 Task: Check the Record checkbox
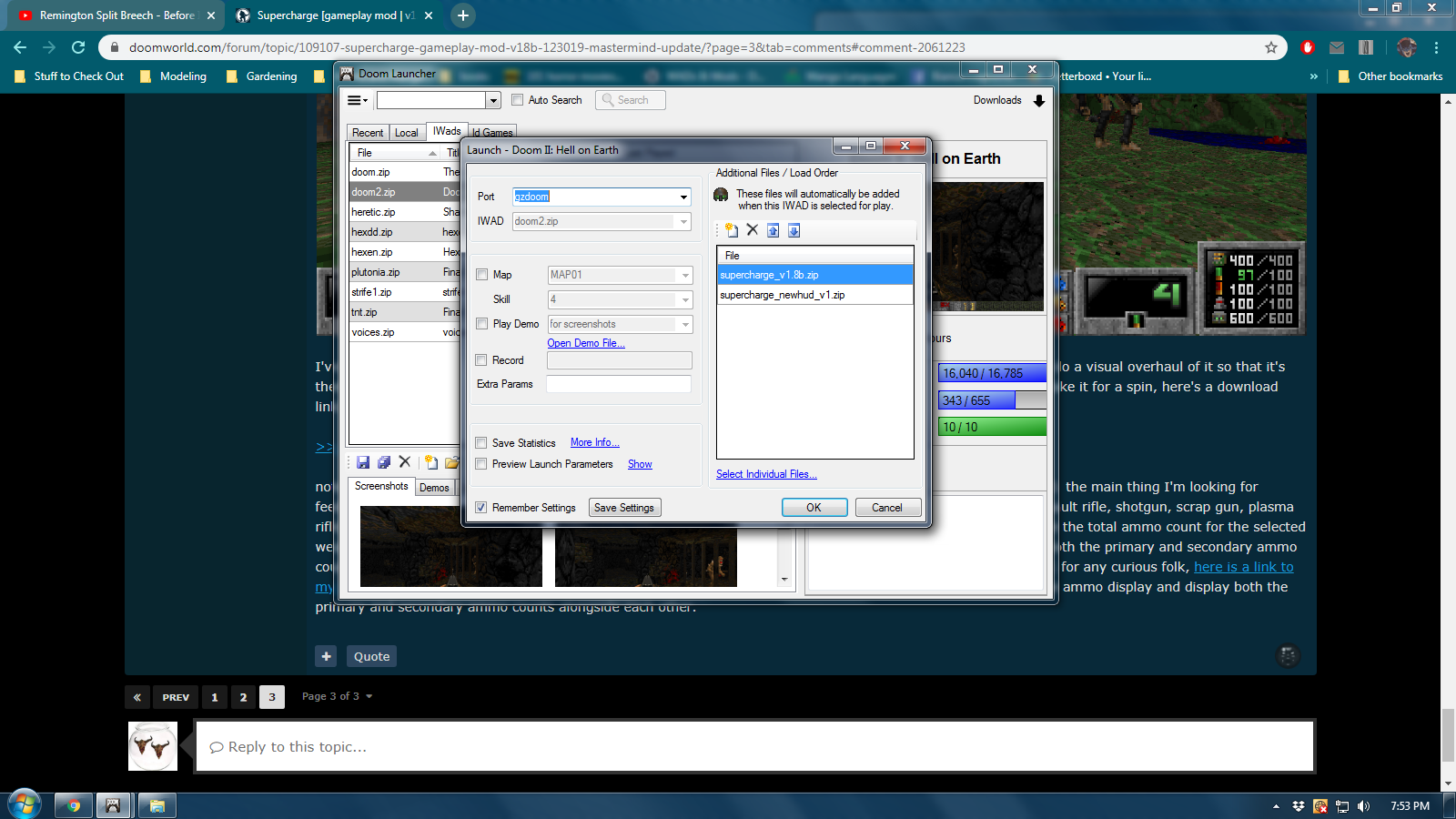tap(481, 360)
